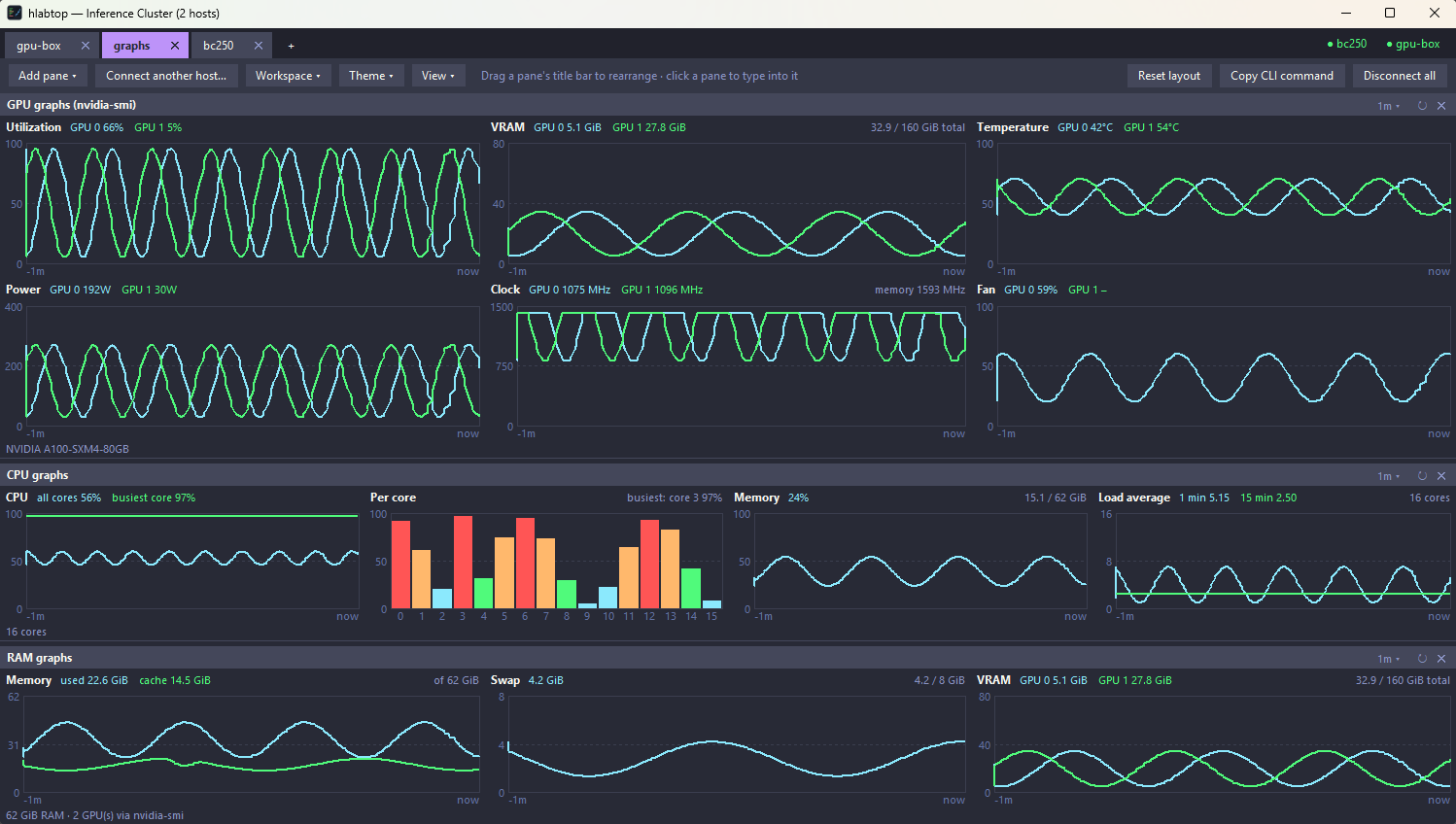Close the RAM graphs pane
This screenshot has height=824, width=1456.
click(x=1441, y=659)
